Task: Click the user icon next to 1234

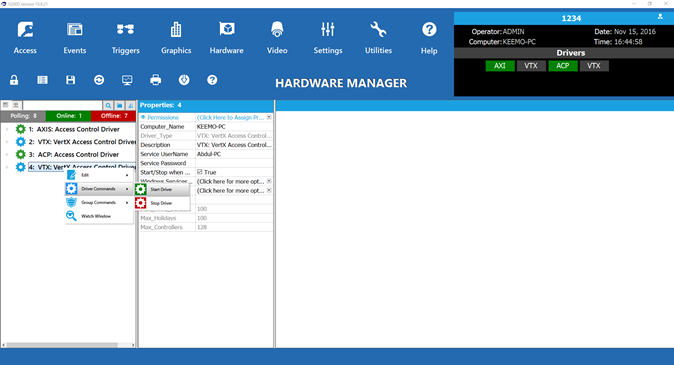Action: coord(660,17)
